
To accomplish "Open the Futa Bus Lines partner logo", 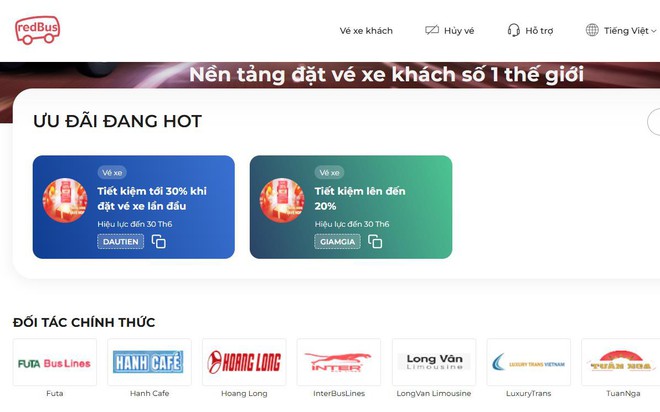I will click(55, 362).
